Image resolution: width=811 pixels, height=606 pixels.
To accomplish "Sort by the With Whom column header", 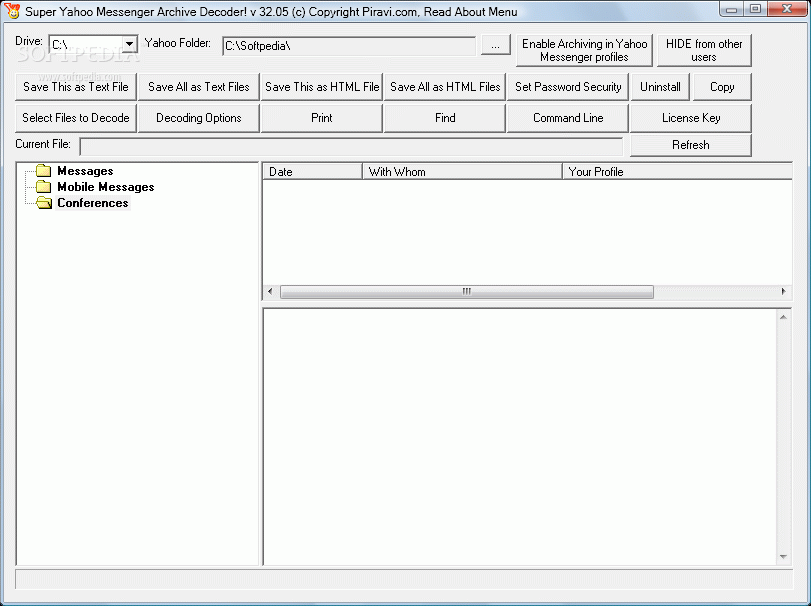I will pos(462,172).
